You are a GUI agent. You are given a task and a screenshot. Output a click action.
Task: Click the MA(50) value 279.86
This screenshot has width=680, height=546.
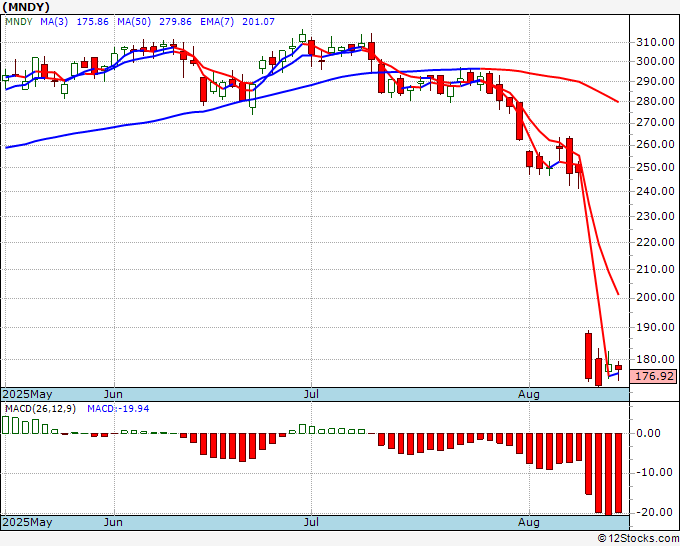pos(175,21)
